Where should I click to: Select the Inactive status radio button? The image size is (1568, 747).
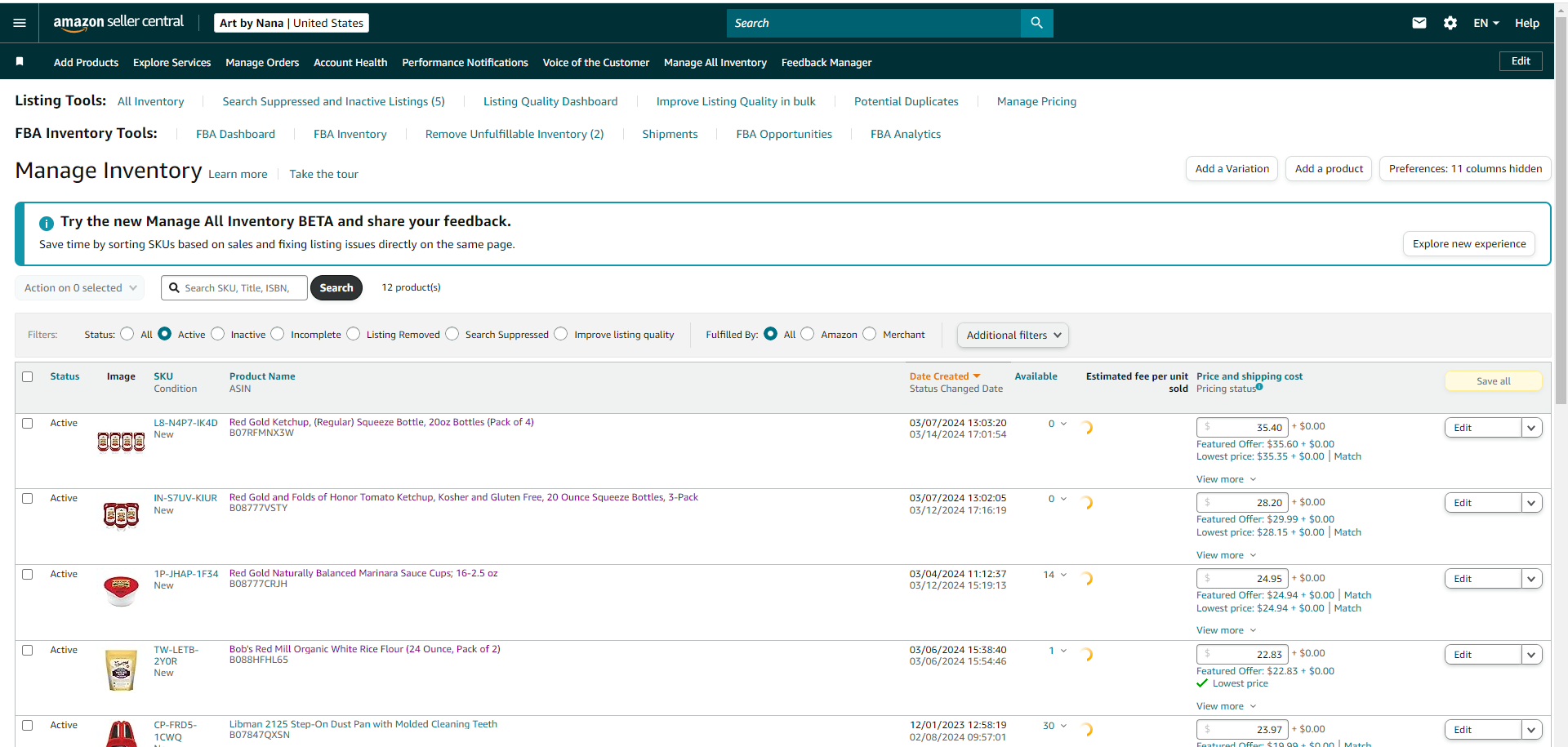coord(218,334)
